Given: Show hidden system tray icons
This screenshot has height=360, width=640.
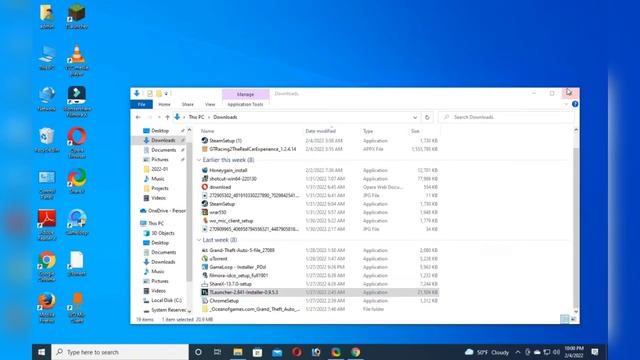Looking at the screenshot, I should (x=518, y=352).
